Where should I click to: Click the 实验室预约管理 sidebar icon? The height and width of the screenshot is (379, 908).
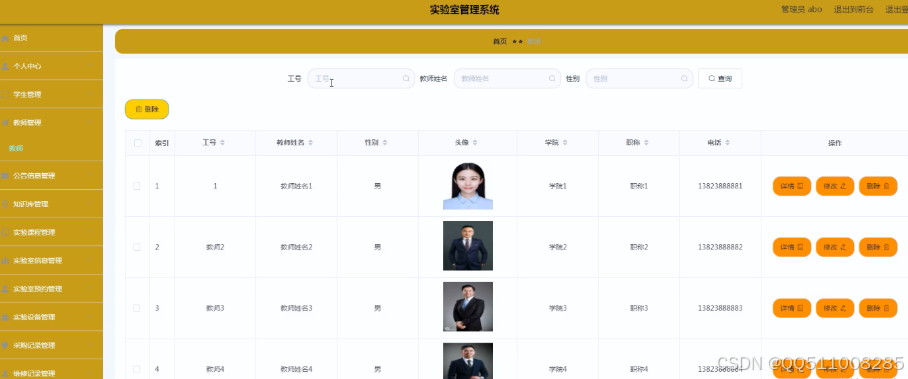pyautogui.click(x=5, y=289)
